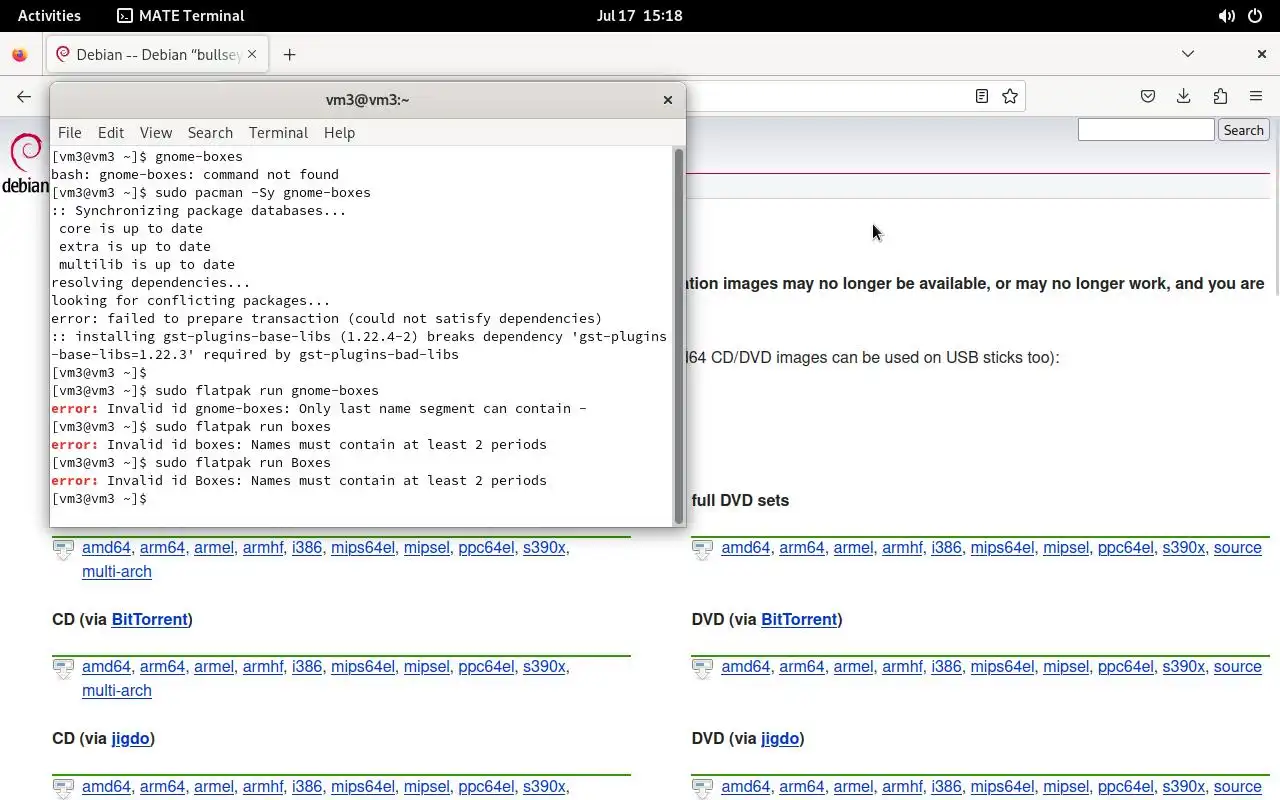Click source link in DVD via jigdo row
Screen dimensions: 1280x800
click(1238, 786)
